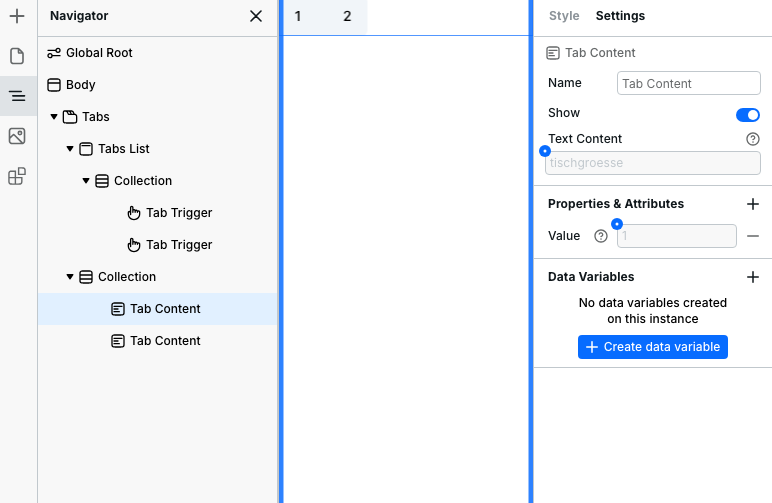Open the Pages panel icon
Screen dimensions: 772x503
coord(16,56)
